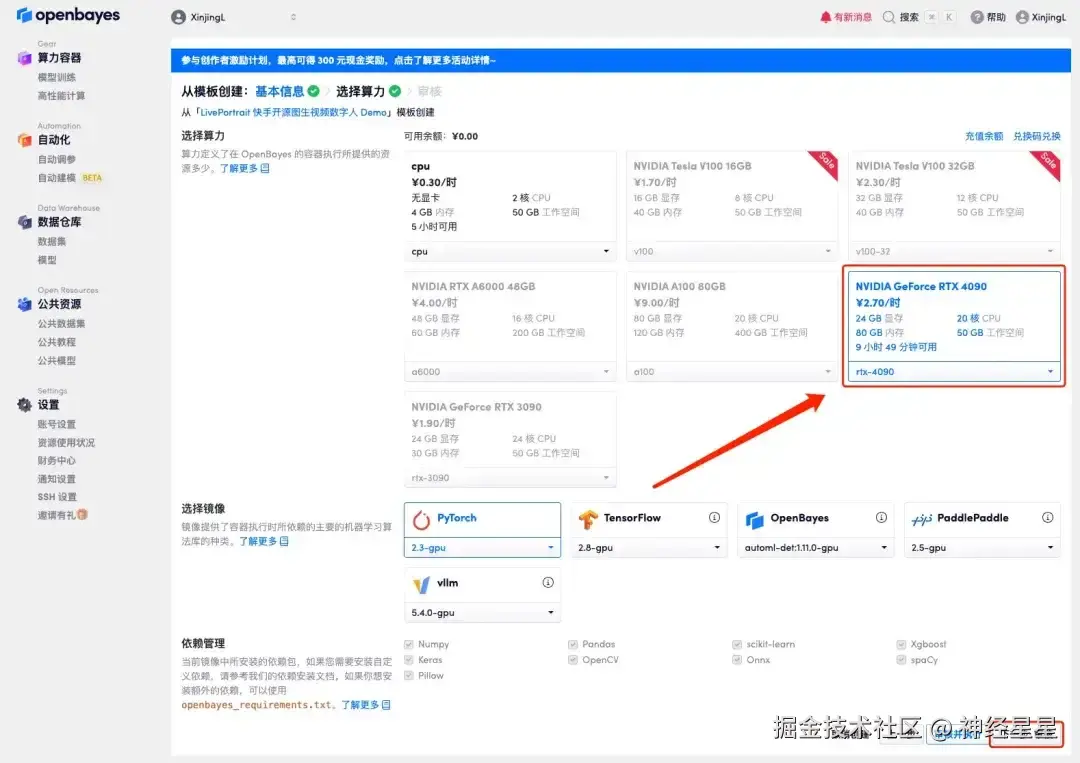Click the blue creator incentive banner
This screenshot has width=1080, height=763.
pyautogui.click(x=621, y=61)
